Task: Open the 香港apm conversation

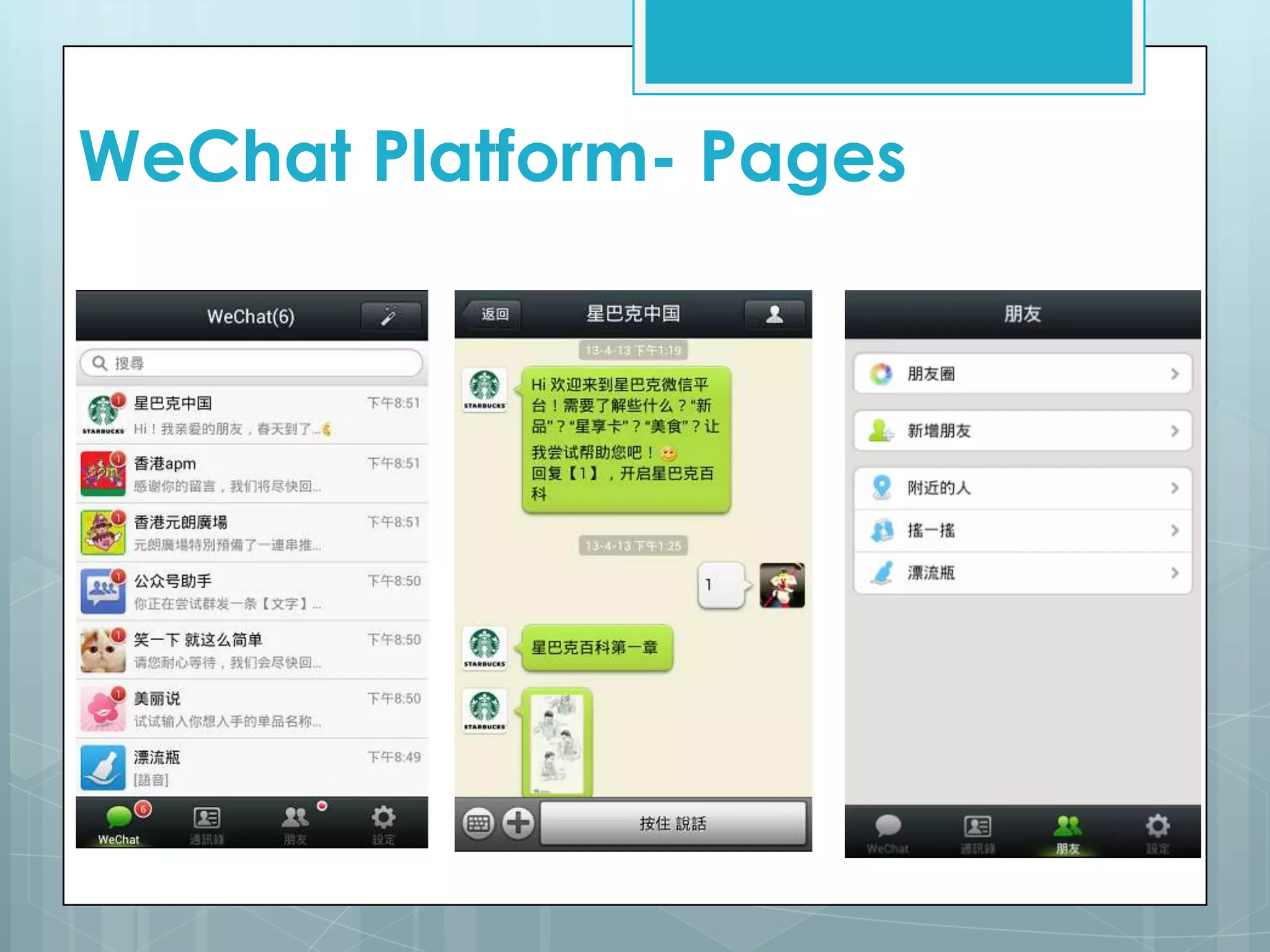Action: (x=252, y=474)
